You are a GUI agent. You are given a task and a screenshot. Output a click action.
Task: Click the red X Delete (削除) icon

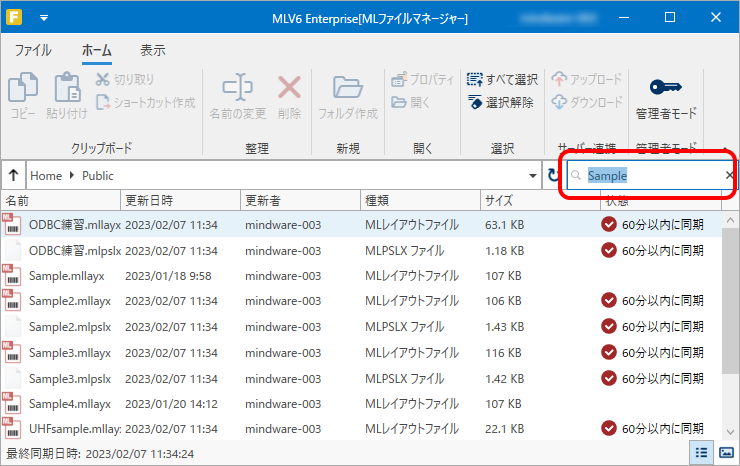pyautogui.click(x=289, y=88)
